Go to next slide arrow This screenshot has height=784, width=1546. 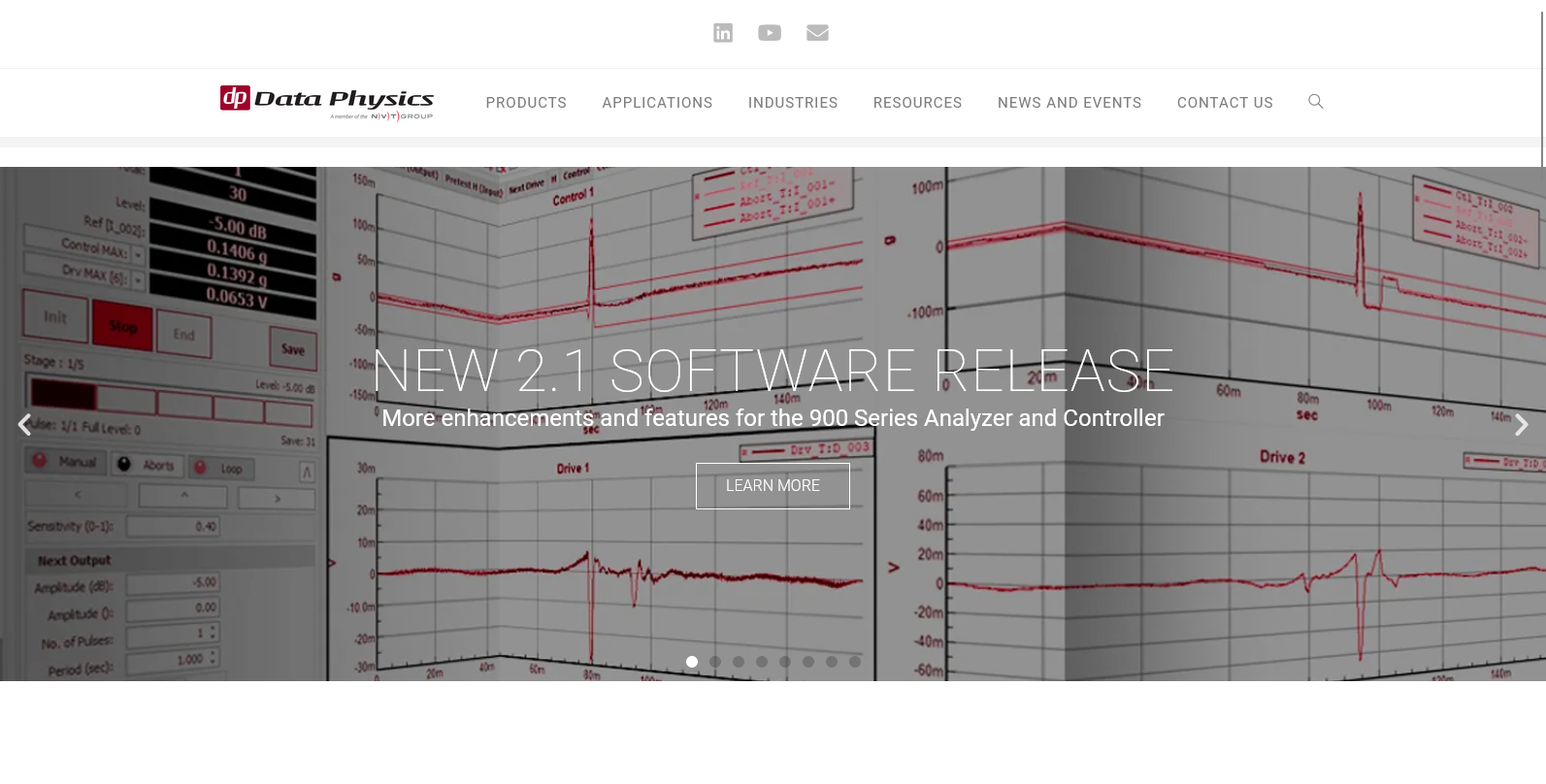point(1521,425)
